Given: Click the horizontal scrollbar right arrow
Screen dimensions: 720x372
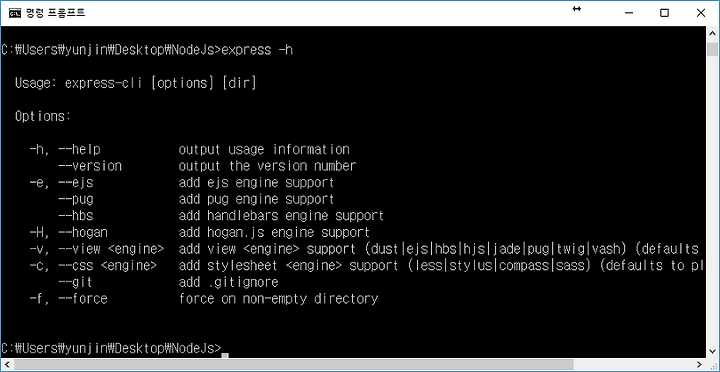Looking at the screenshot, I should coord(699,365).
